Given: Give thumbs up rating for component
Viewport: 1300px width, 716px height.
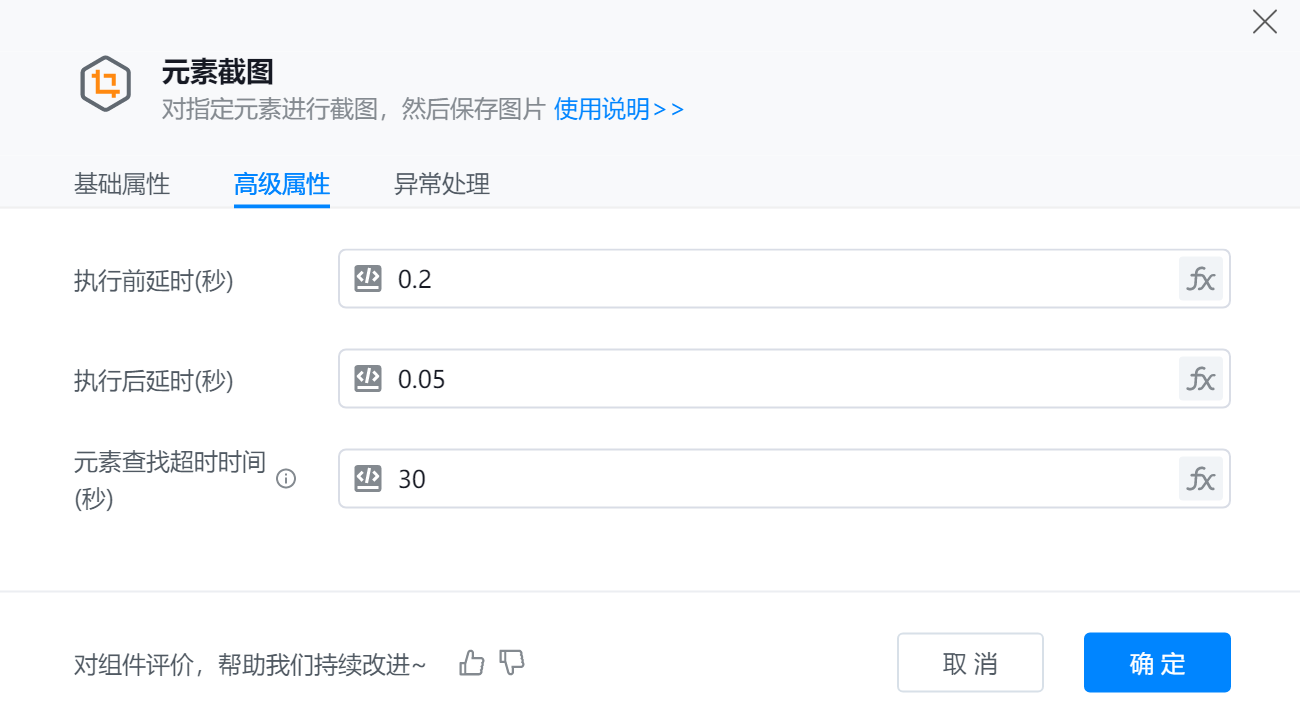Looking at the screenshot, I should 471,663.
